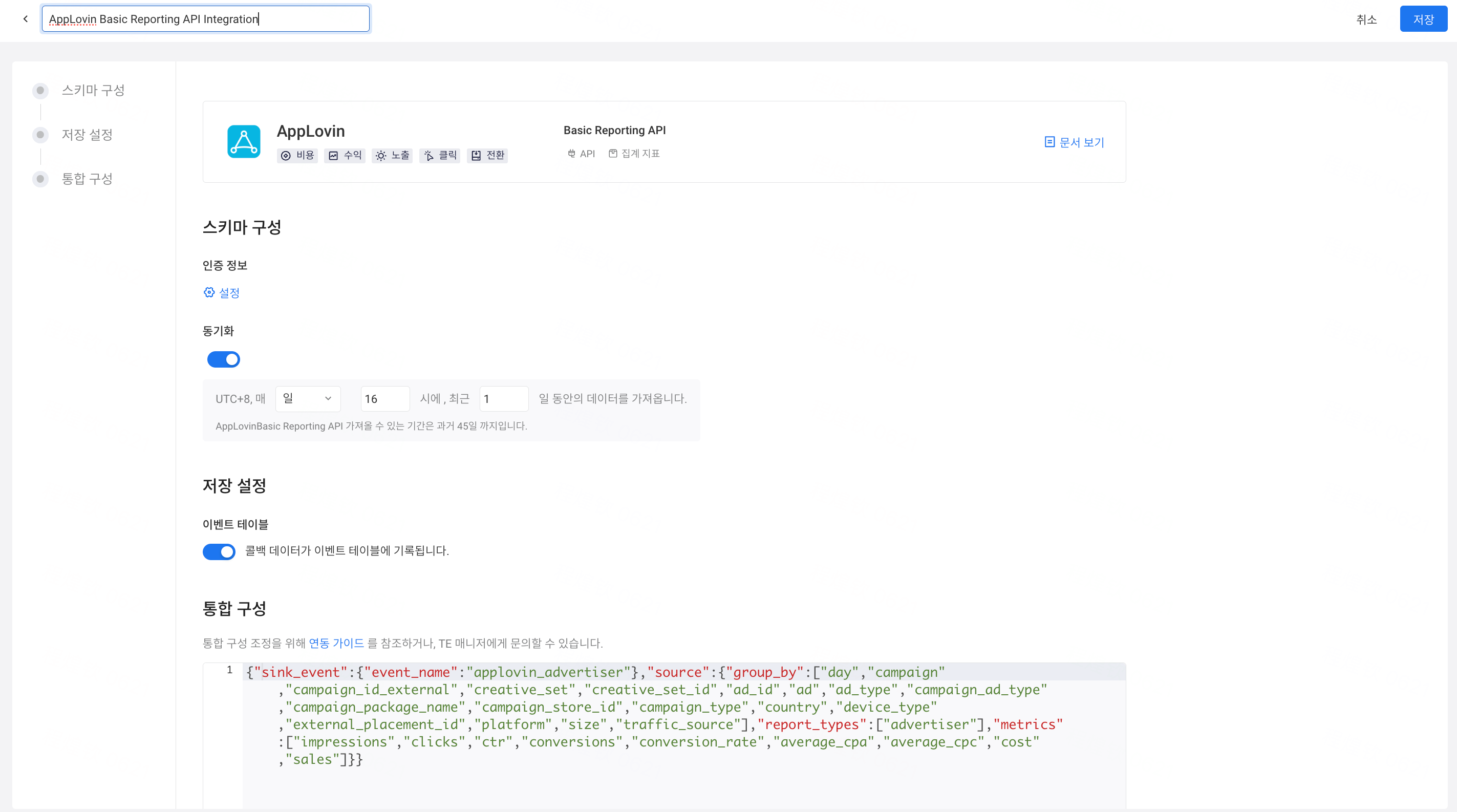This screenshot has width=1457, height=812.
Task: Turn off the 이벤트 테이블 callback toggle
Action: pyautogui.click(x=220, y=552)
